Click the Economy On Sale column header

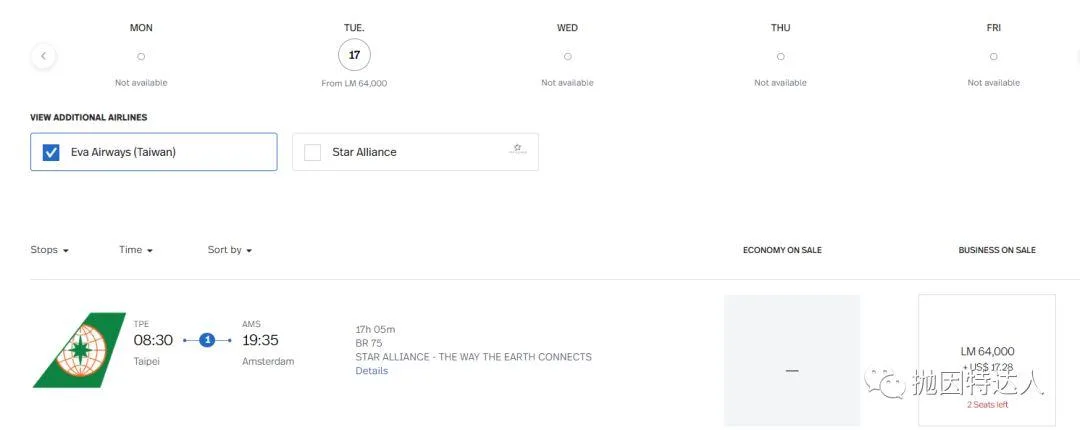(782, 250)
